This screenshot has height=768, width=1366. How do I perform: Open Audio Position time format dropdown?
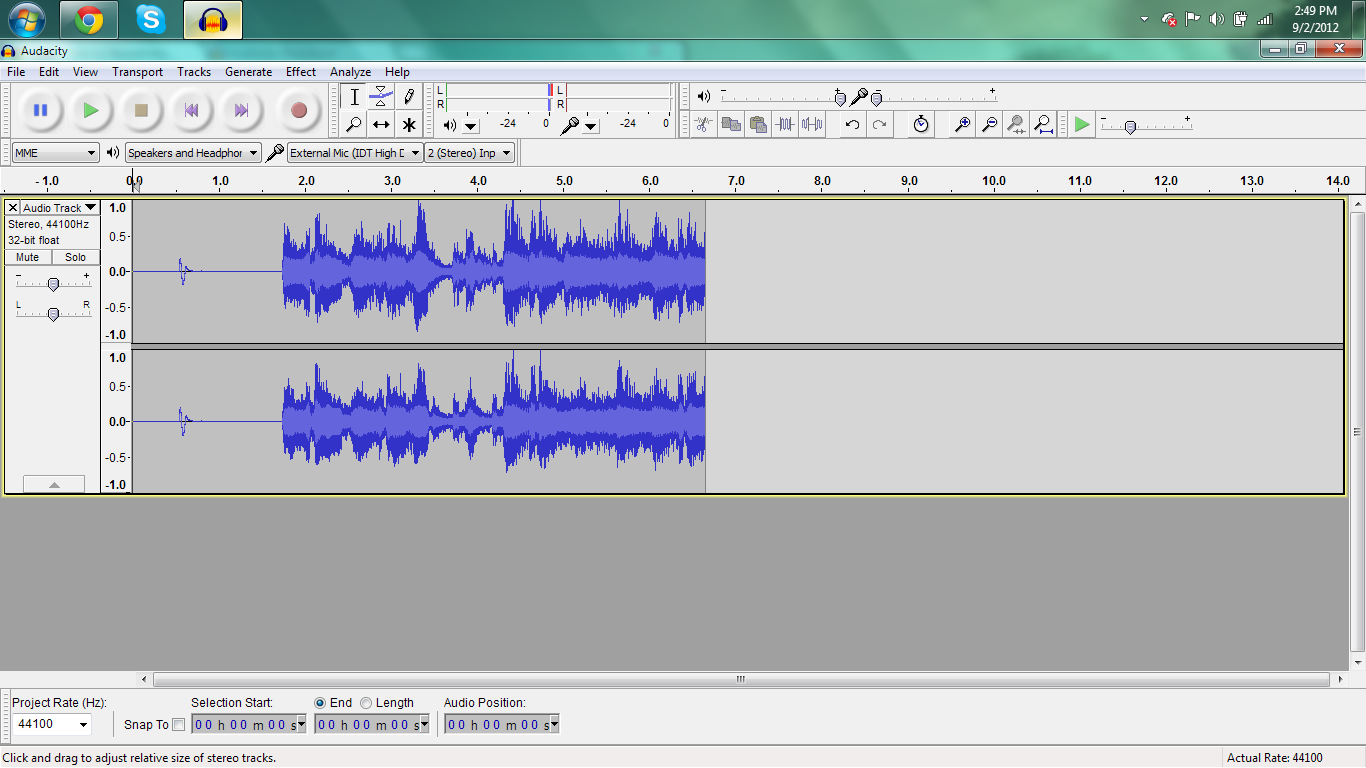554,724
